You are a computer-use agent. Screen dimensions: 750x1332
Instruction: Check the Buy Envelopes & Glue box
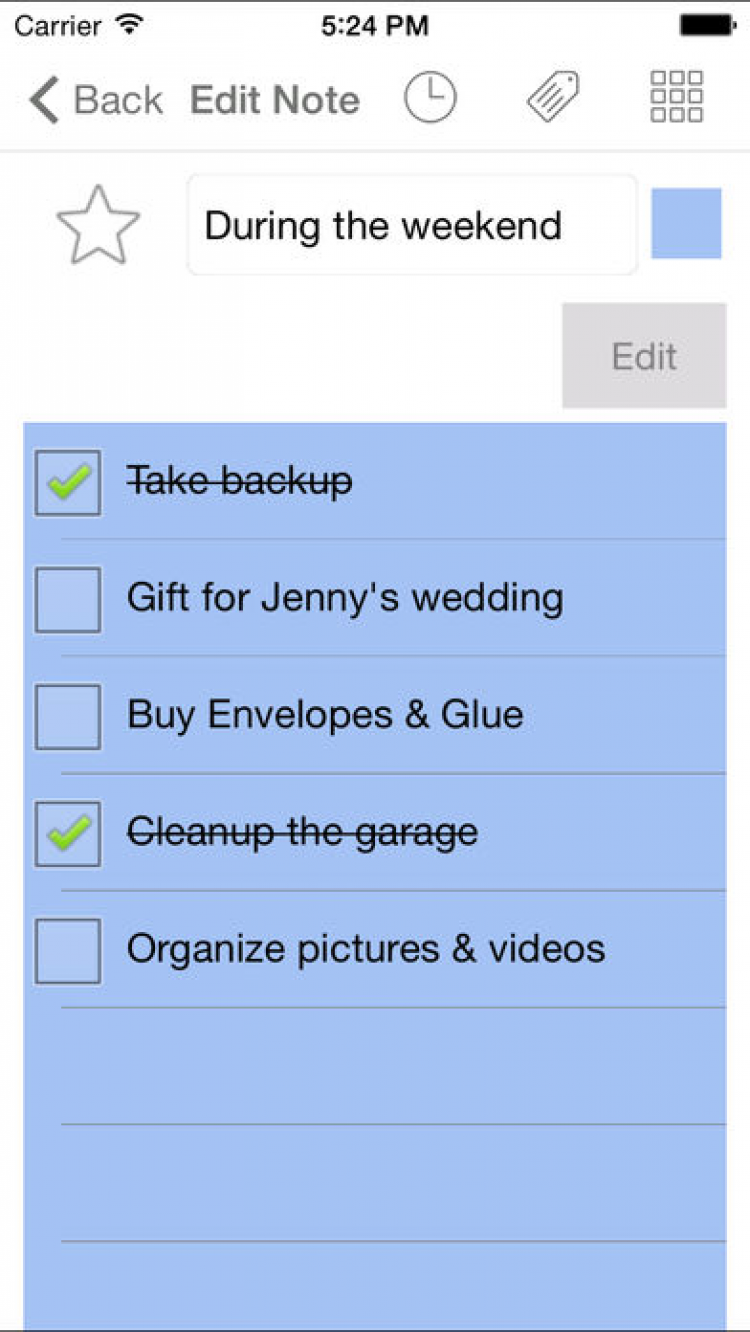click(x=68, y=717)
